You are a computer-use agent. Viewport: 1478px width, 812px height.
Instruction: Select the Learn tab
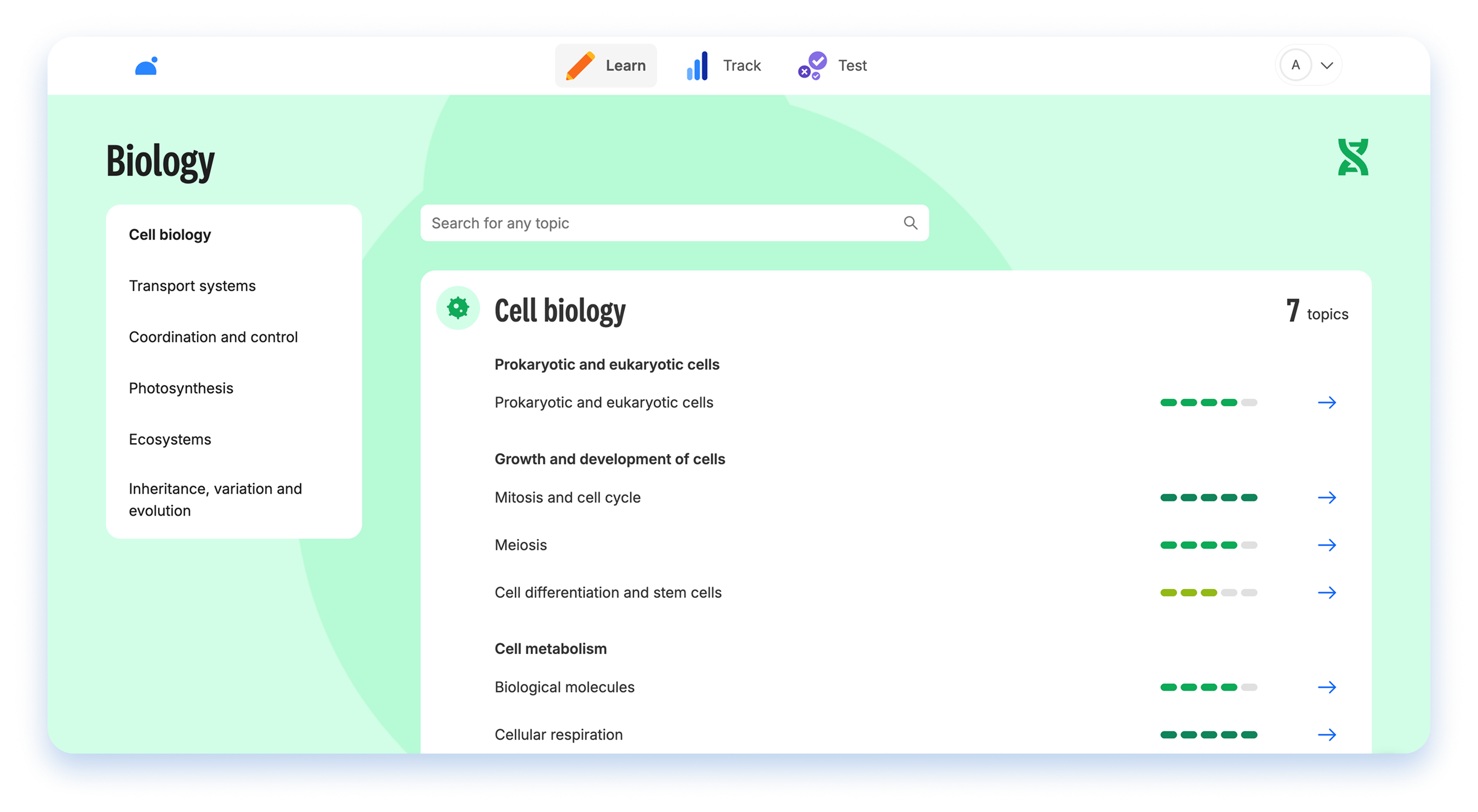(606, 65)
